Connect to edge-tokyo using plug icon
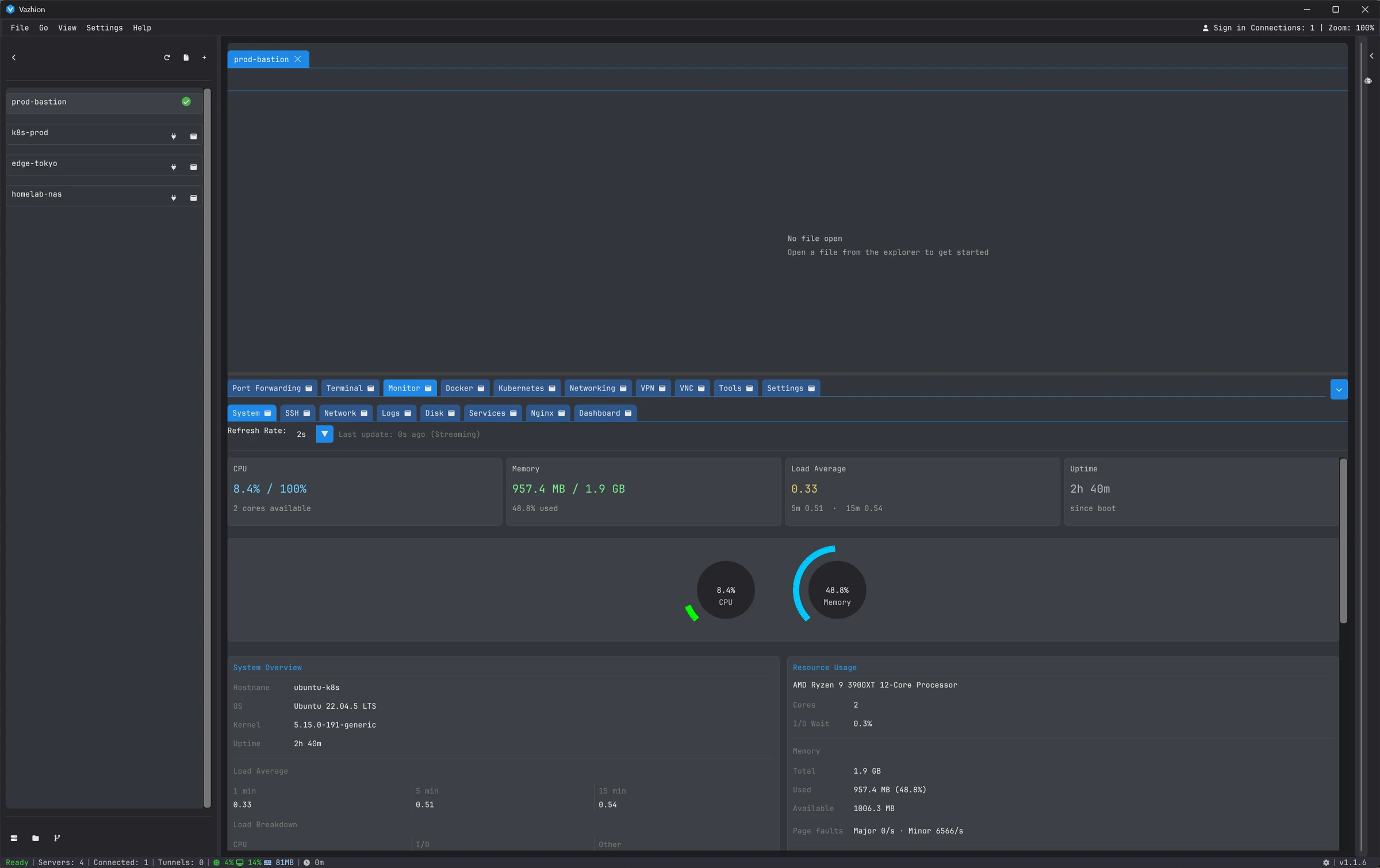The image size is (1380, 868). point(174,167)
